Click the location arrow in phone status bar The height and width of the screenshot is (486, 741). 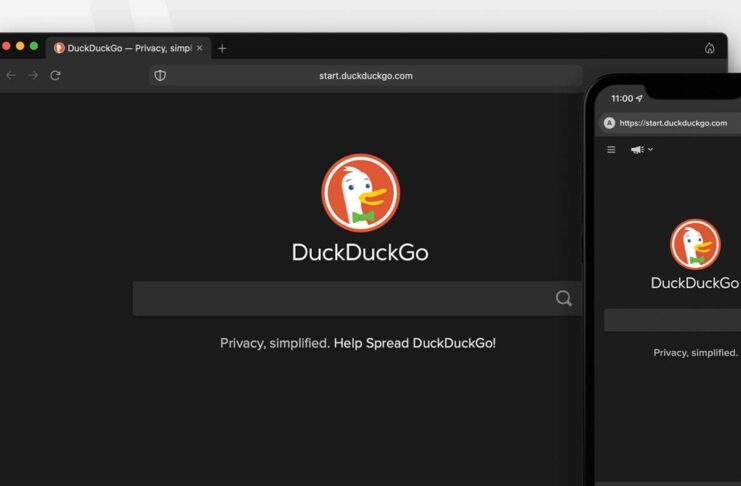pyautogui.click(x=639, y=98)
